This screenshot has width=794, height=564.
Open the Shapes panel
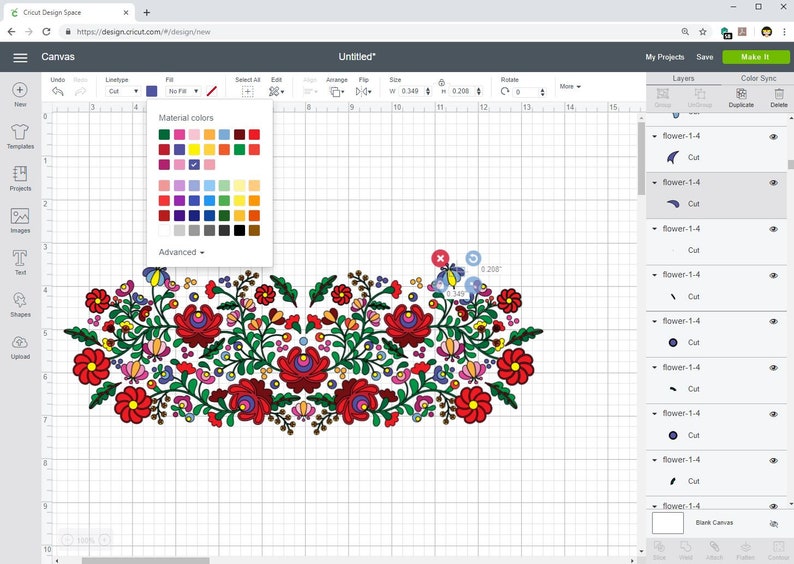(x=20, y=300)
